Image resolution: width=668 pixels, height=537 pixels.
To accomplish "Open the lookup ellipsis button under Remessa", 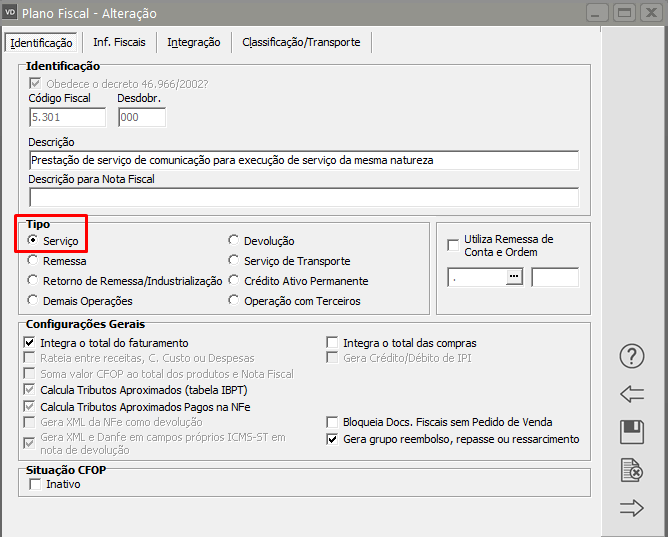I will [x=515, y=278].
